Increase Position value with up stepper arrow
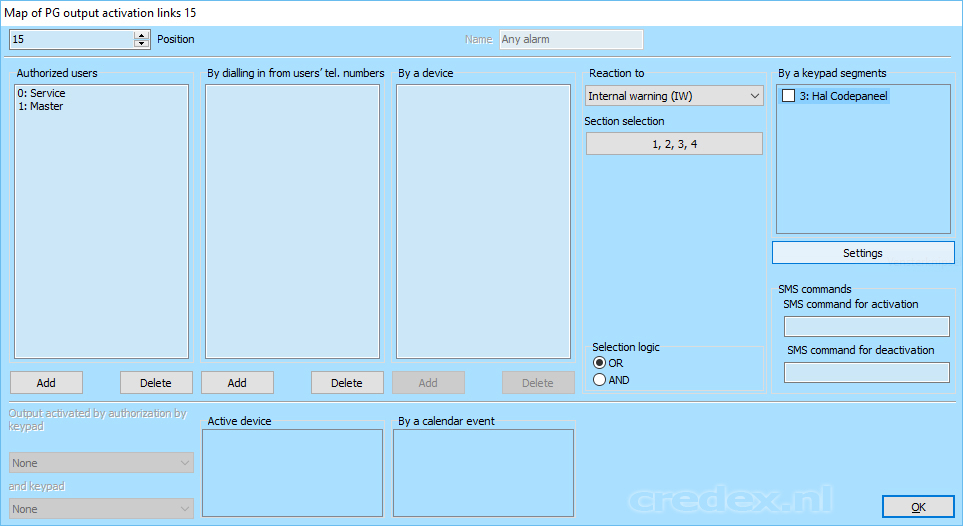 (141, 36)
